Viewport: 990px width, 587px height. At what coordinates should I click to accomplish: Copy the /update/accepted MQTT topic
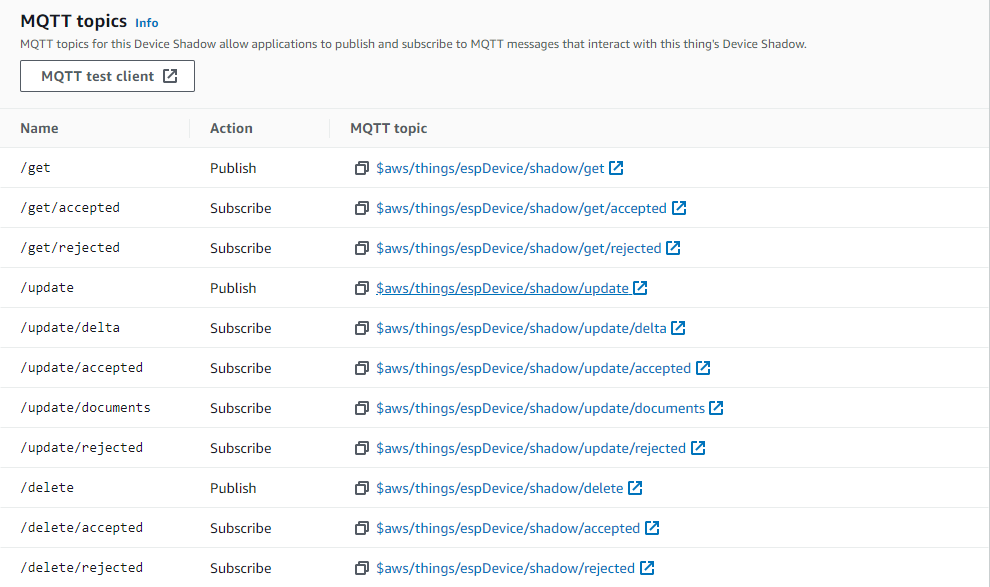361,368
